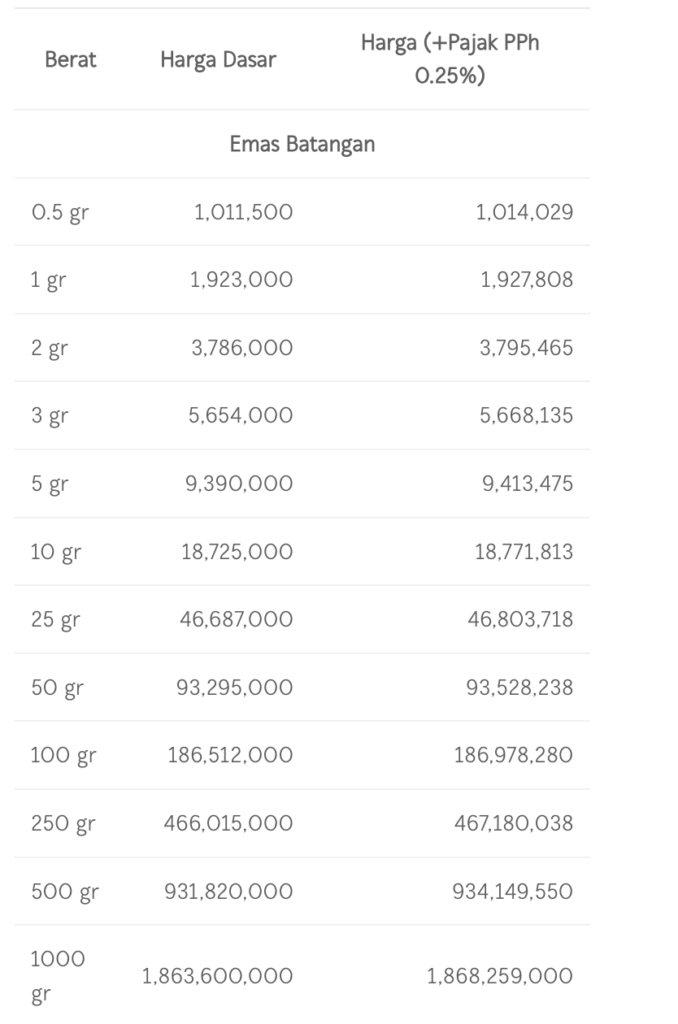Viewport: 678px width, 1024px height.
Task: Select the 0.5 gr weight row
Action: coord(302,212)
